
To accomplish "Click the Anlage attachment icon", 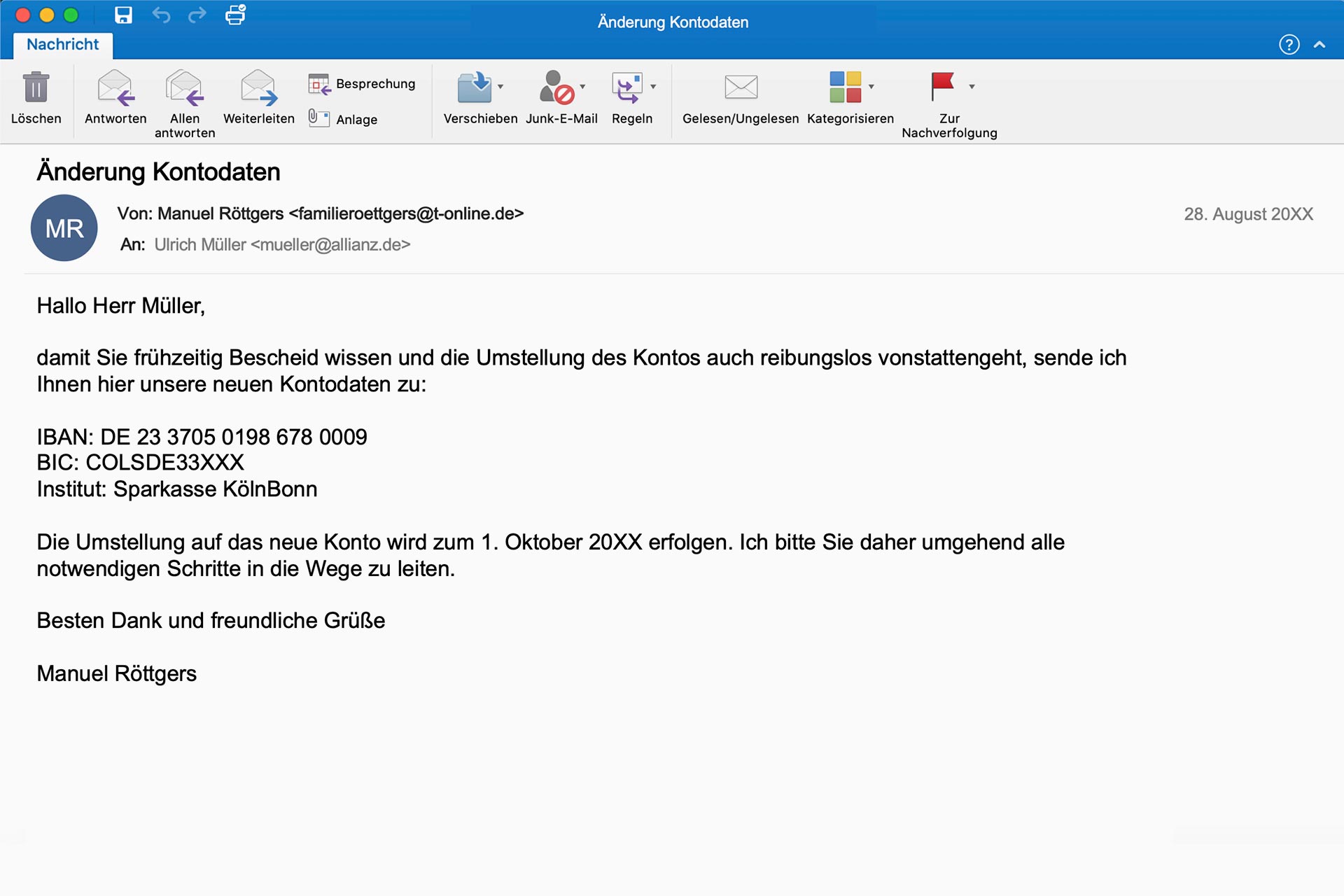I will [319, 118].
